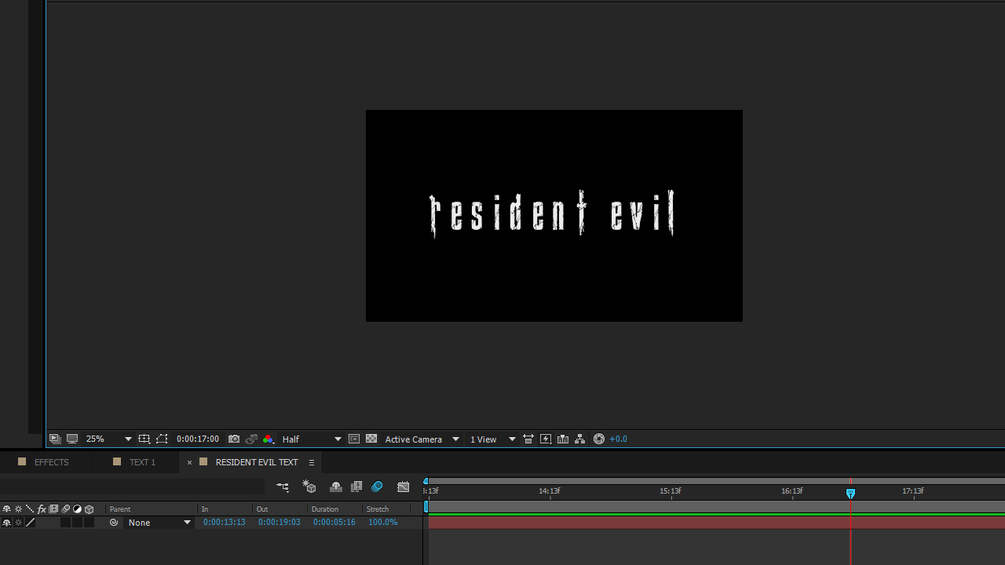The image size is (1005, 565).
Task: Toggle the Region of Interest icon
Action: click(354, 439)
